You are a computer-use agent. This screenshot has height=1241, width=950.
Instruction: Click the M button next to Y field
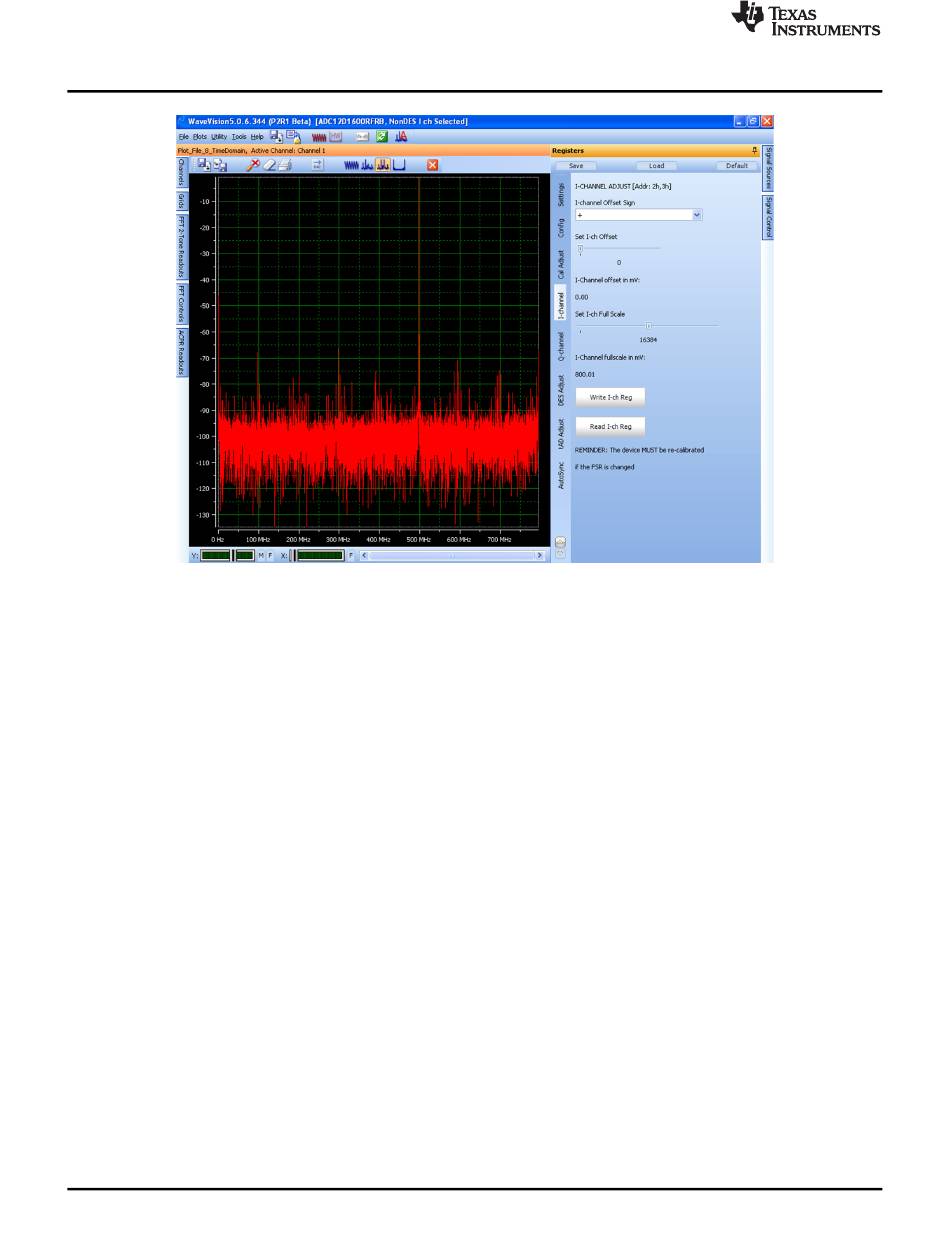pos(260,555)
